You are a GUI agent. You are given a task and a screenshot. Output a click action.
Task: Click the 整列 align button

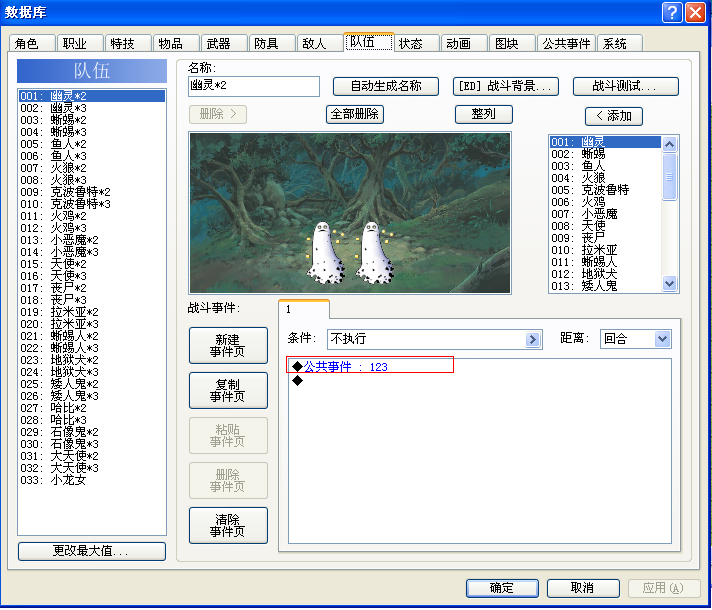tap(484, 114)
